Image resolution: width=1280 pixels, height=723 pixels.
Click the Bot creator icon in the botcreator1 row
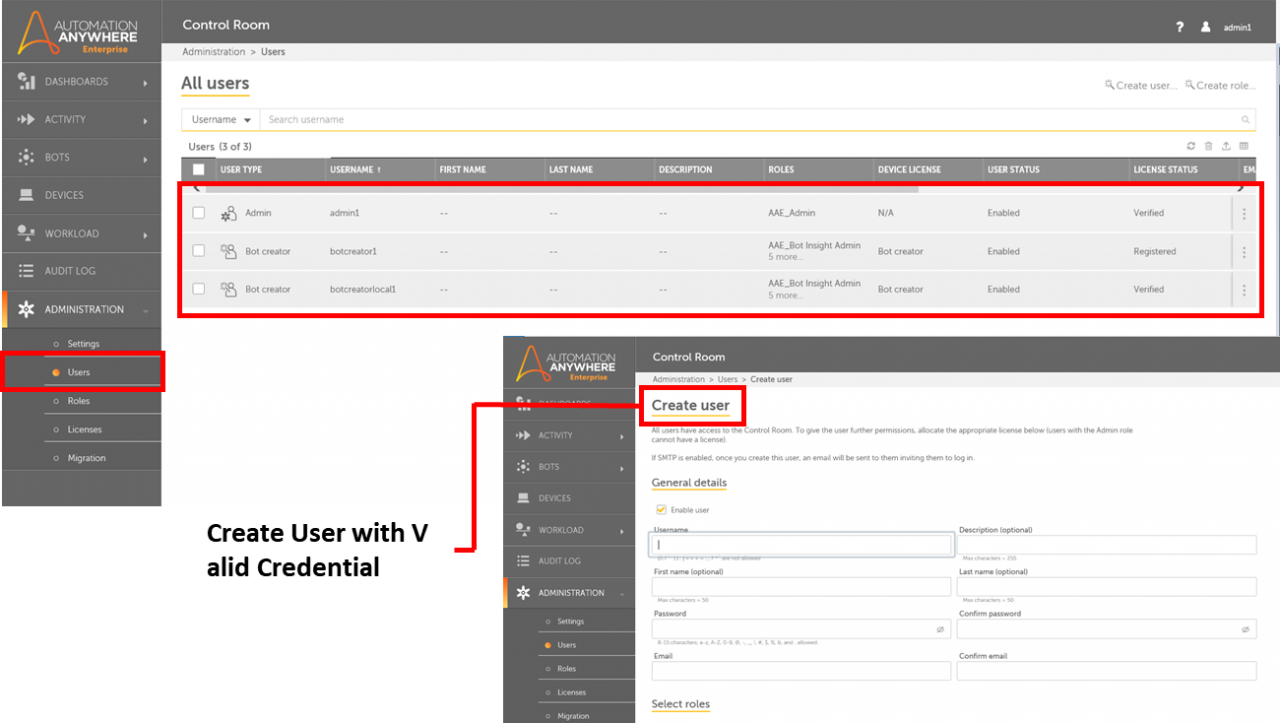(x=229, y=252)
